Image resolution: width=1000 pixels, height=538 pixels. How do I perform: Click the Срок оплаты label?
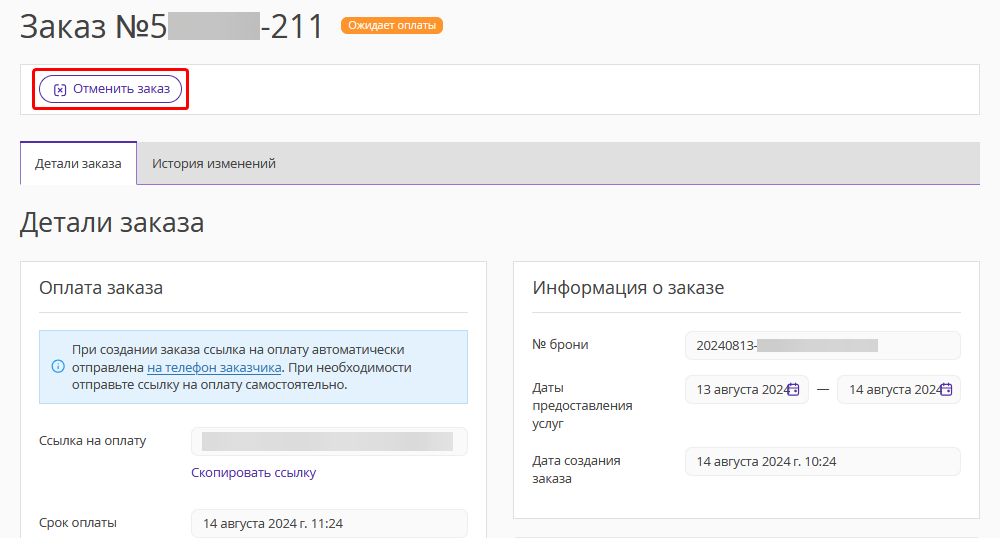(x=78, y=523)
